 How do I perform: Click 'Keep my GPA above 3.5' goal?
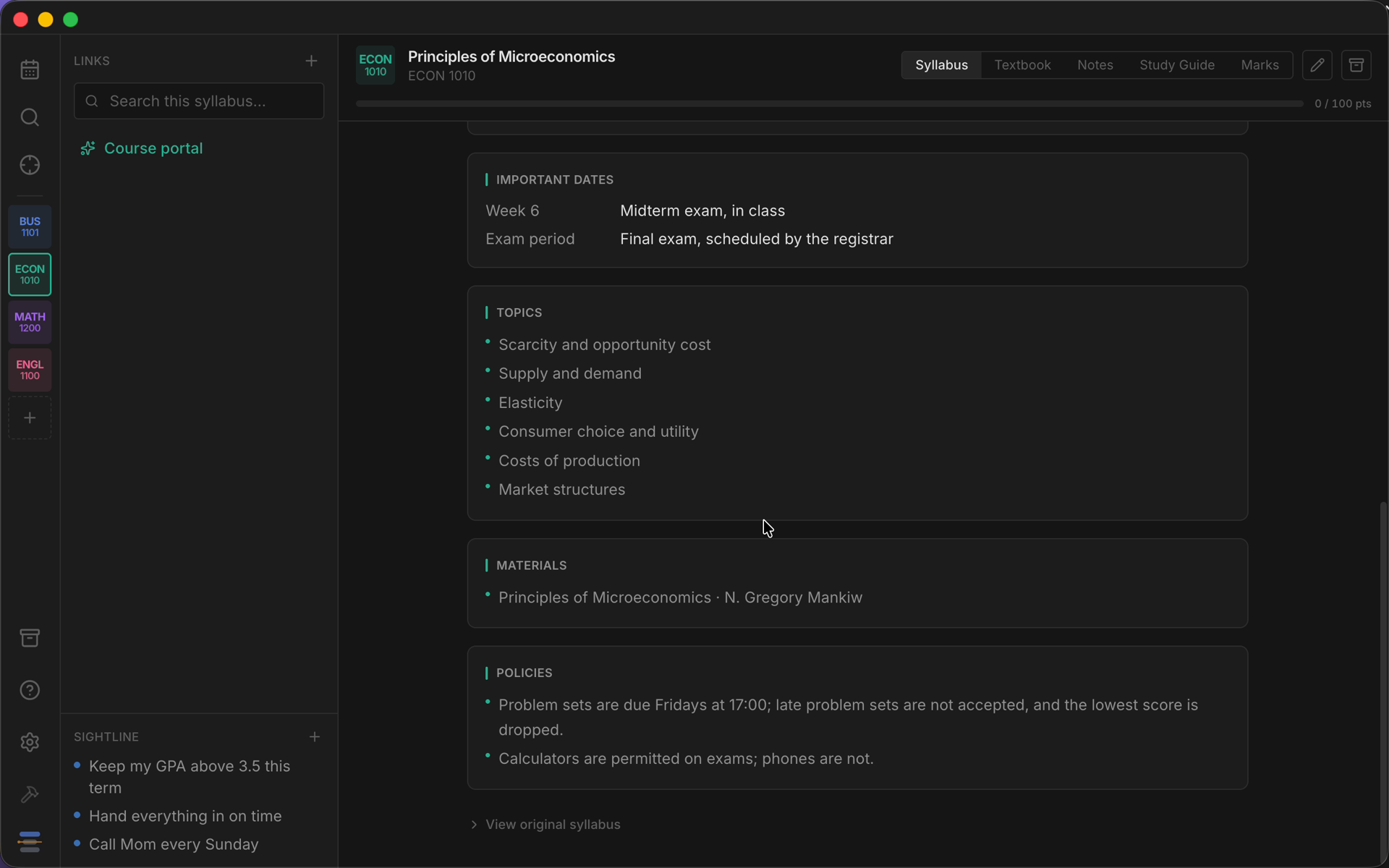pos(190,777)
